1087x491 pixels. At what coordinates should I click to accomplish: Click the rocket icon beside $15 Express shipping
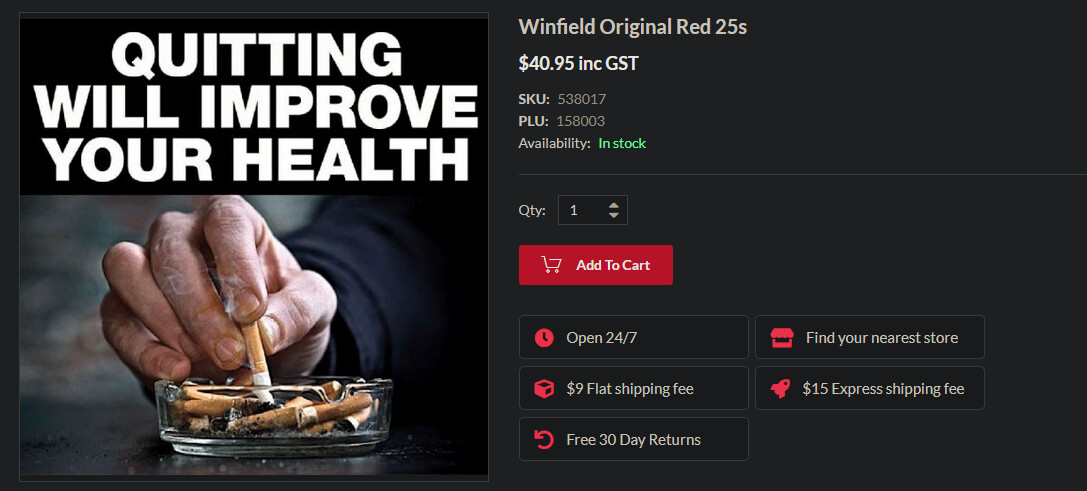coord(781,388)
